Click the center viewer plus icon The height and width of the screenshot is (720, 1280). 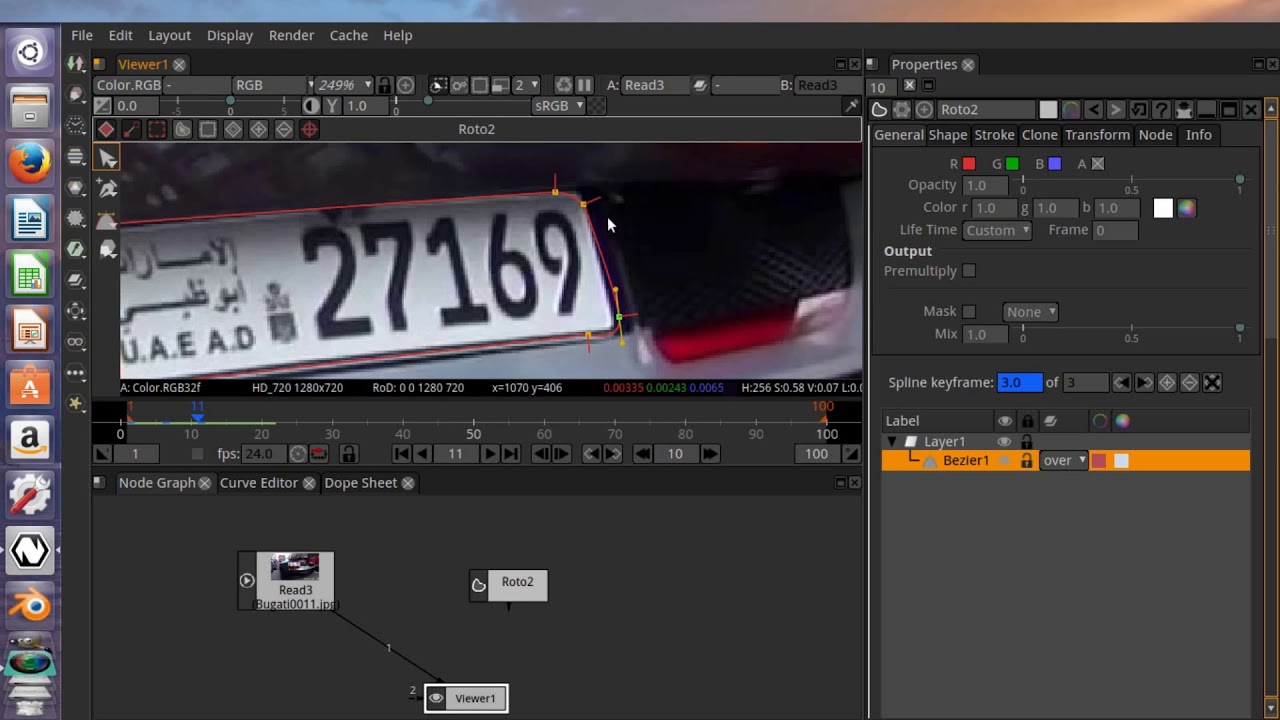(x=405, y=85)
